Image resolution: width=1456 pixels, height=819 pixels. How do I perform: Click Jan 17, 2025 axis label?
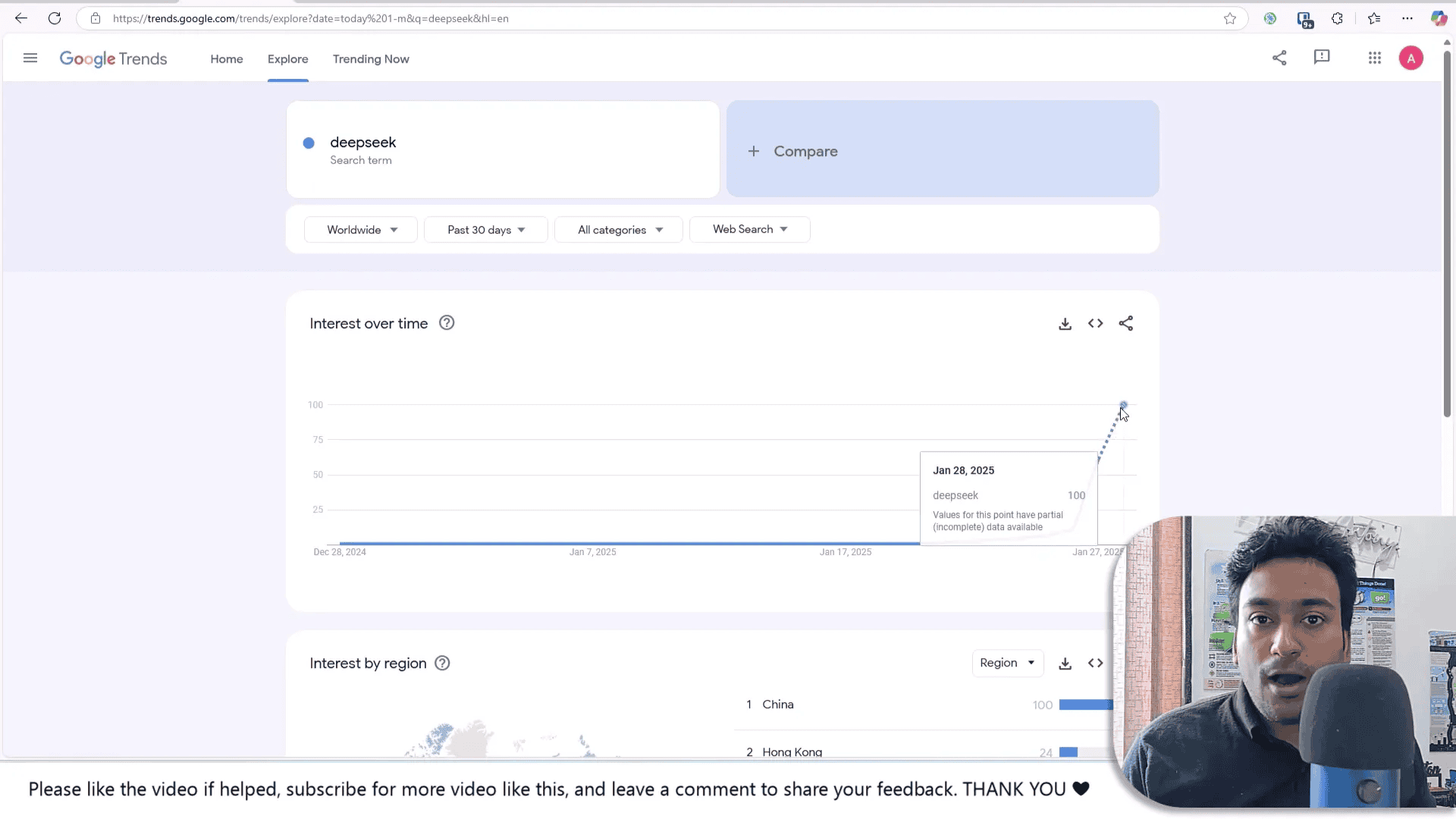click(x=846, y=552)
